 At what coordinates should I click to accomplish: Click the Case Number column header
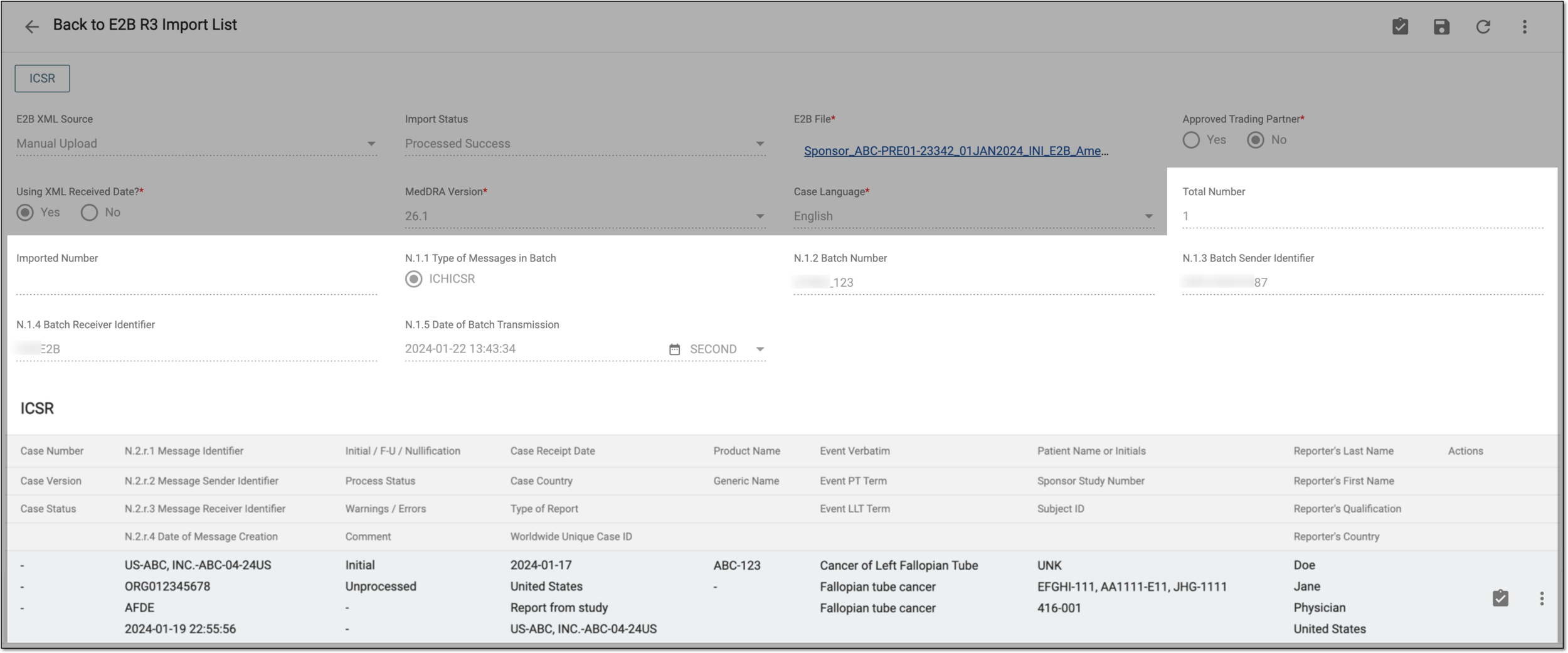pyautogui.click(x=51, y=451)
